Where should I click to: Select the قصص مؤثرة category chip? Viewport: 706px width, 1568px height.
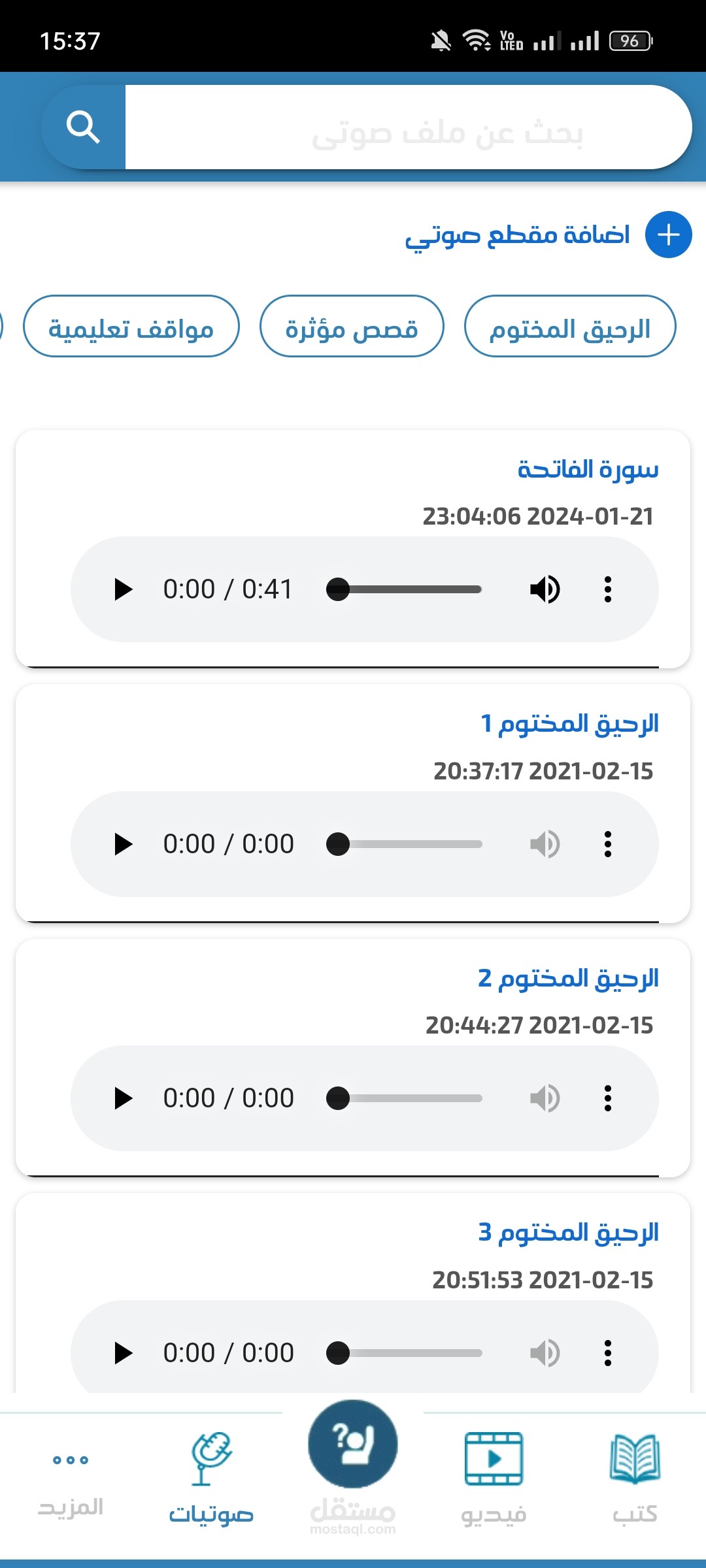click(352, 326)
